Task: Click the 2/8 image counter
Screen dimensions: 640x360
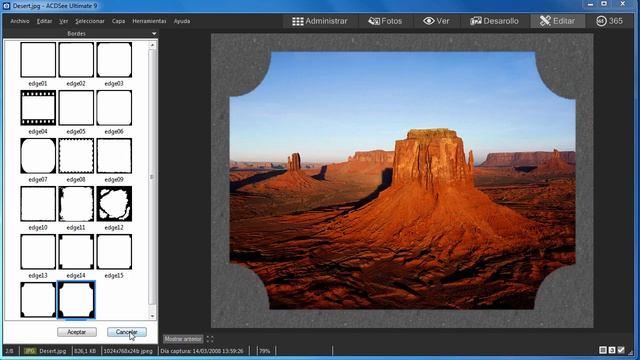Action: click(9, 351)
